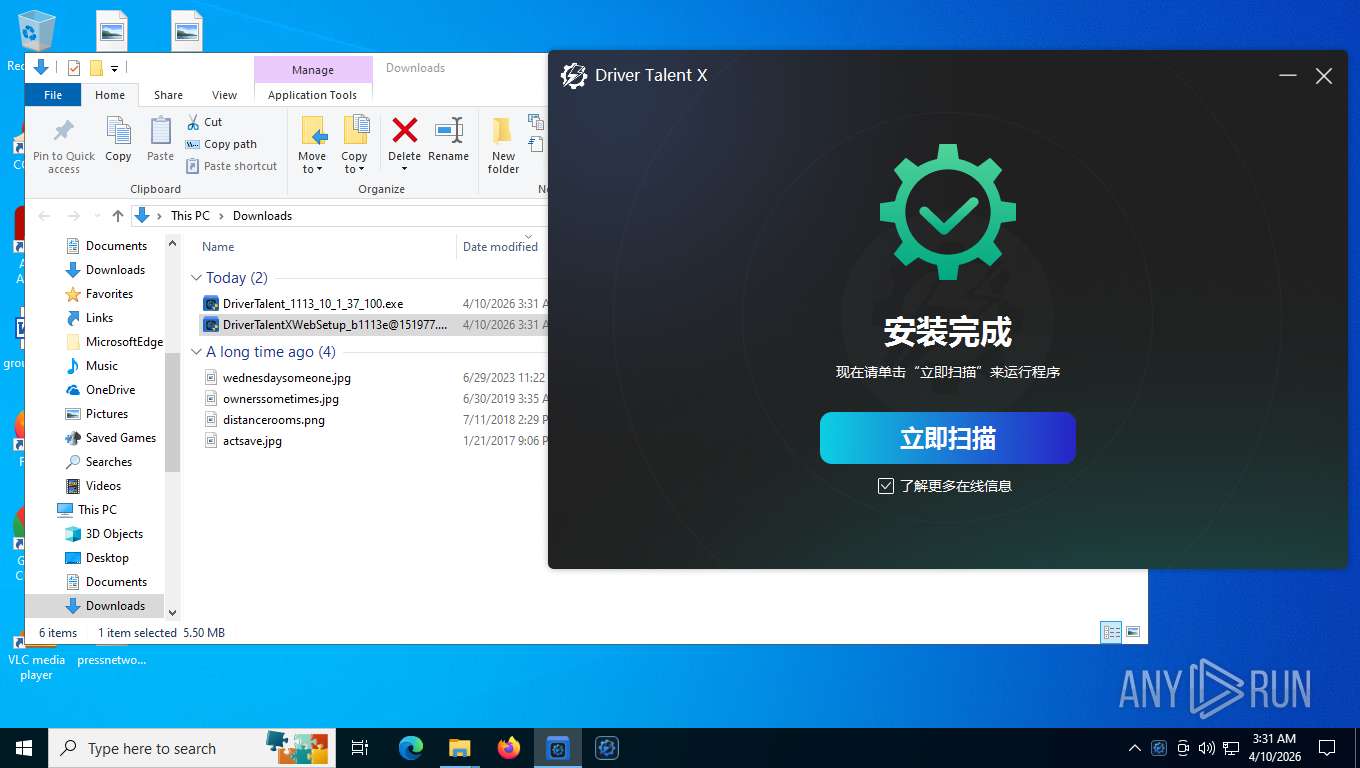
Task: Open Microsoft Edge from the taskbar
Action: (410, 748)
